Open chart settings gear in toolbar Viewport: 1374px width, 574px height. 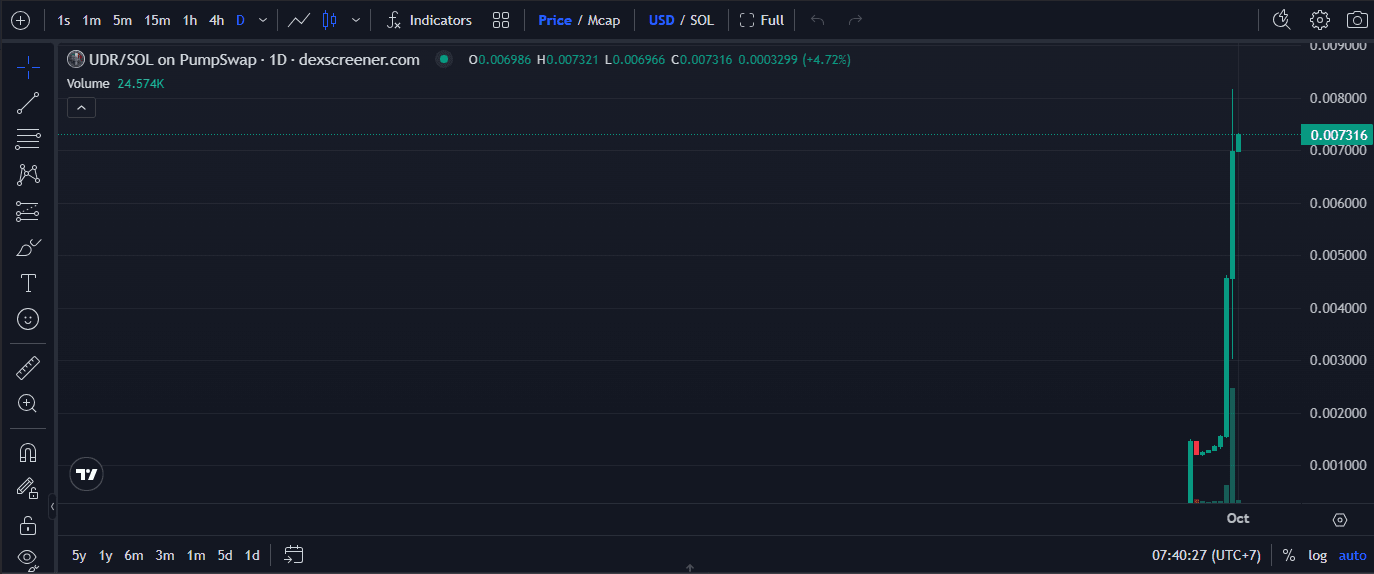[x=1320, y=20]
